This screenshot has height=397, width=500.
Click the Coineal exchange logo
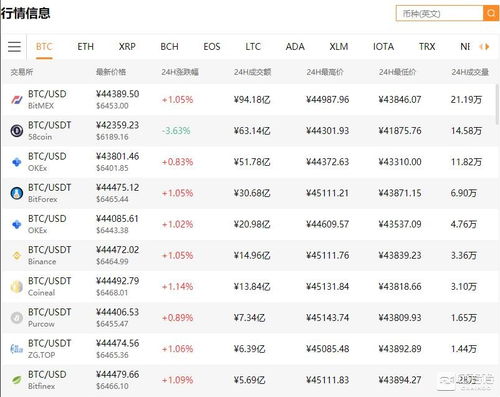click(x=17, y=287)
